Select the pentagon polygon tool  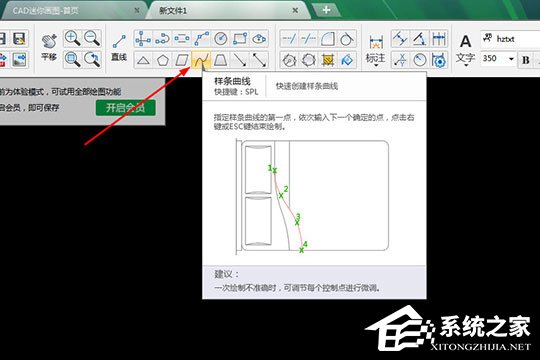[x=162, y=60]
